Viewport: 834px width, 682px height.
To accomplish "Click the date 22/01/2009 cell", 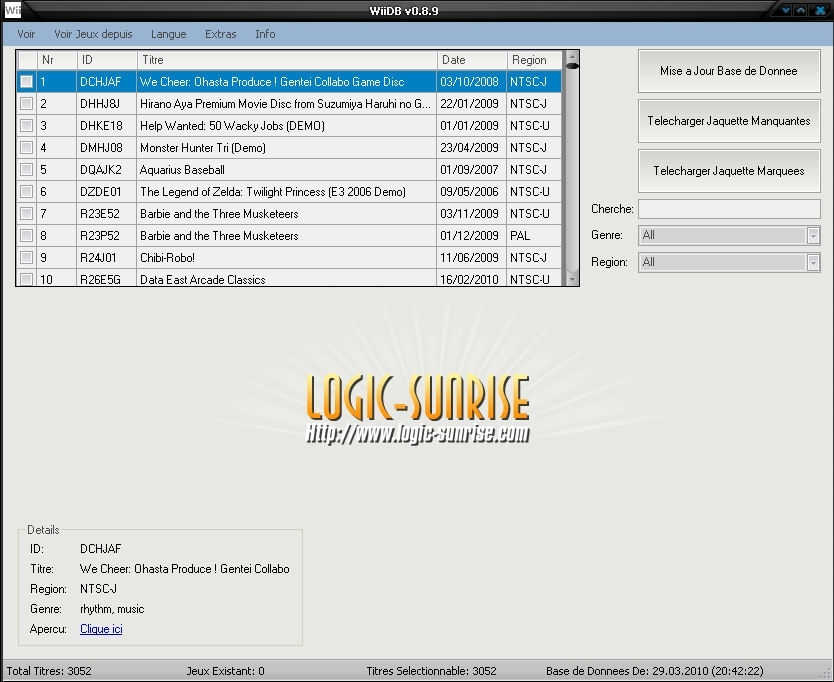I will [469, 104].
